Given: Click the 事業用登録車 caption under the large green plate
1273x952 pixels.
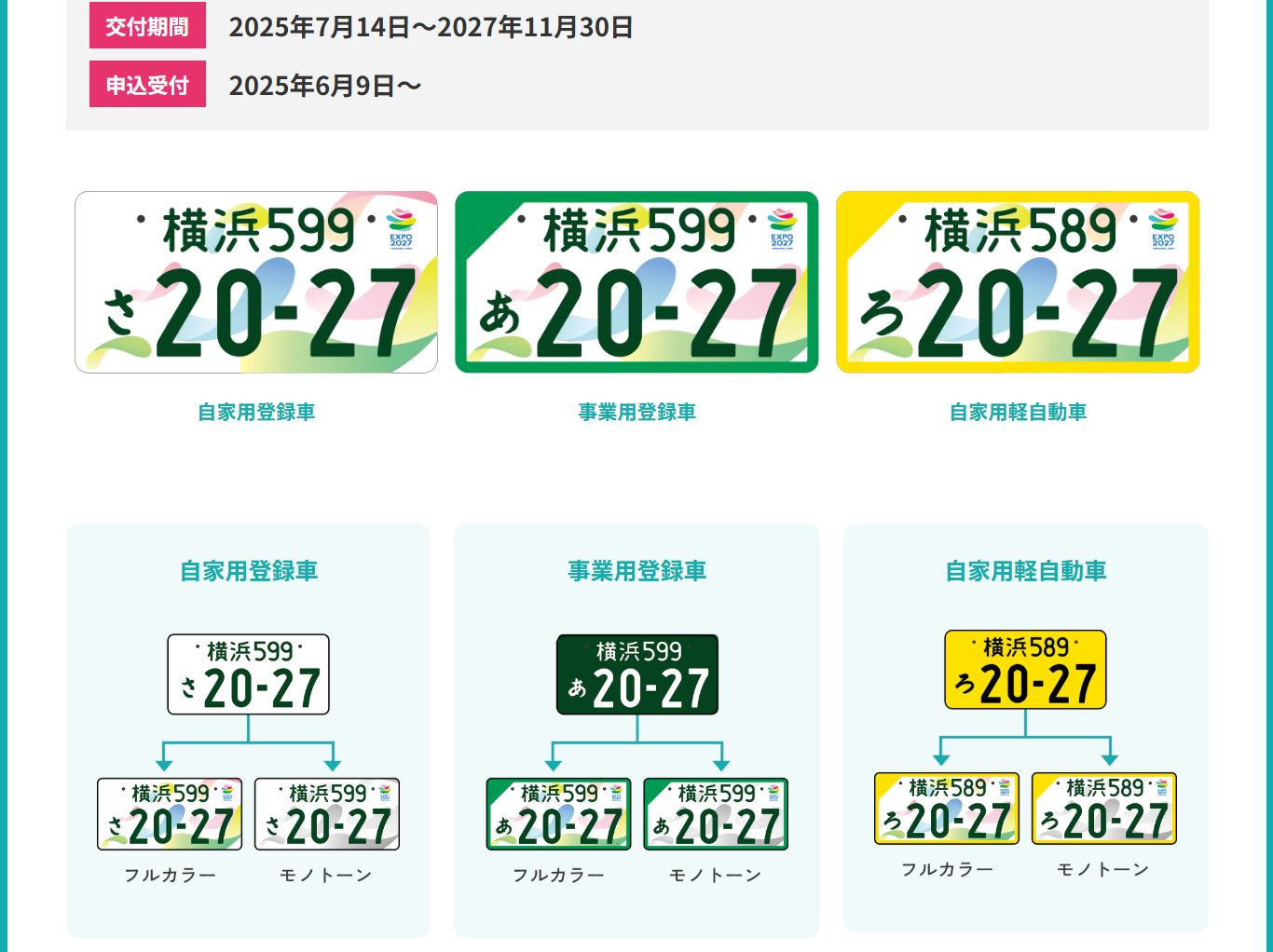Looking at the screenshot, I should (636, 412).
